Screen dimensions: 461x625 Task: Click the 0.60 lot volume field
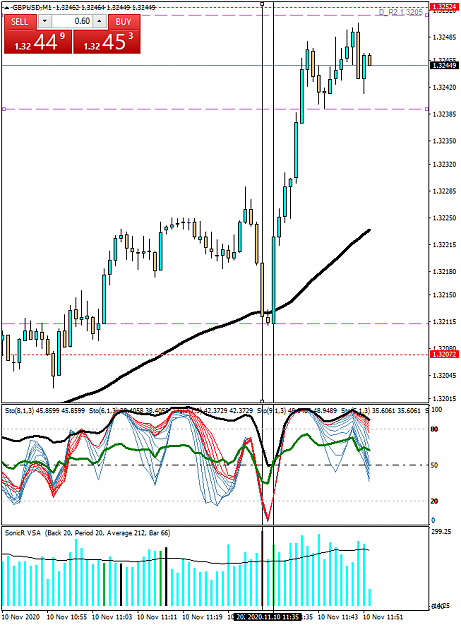tap(73, 21)
